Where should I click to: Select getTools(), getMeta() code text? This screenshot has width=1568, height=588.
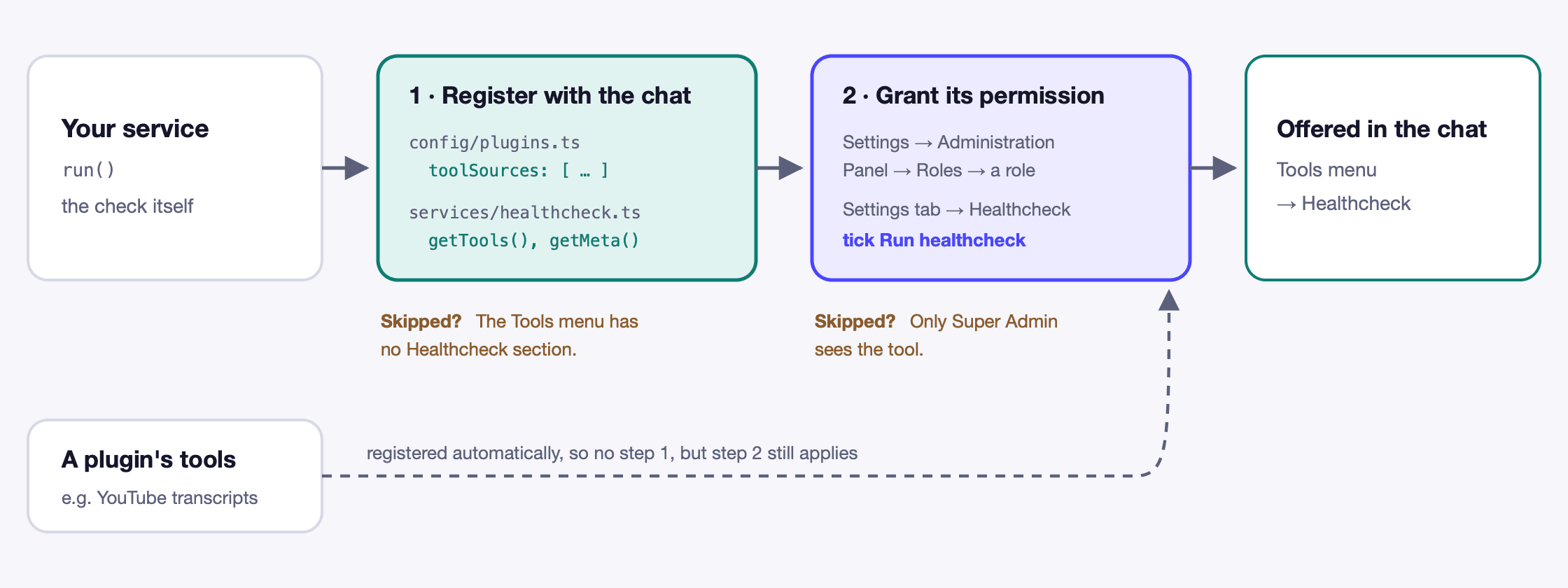coord(534,241)
